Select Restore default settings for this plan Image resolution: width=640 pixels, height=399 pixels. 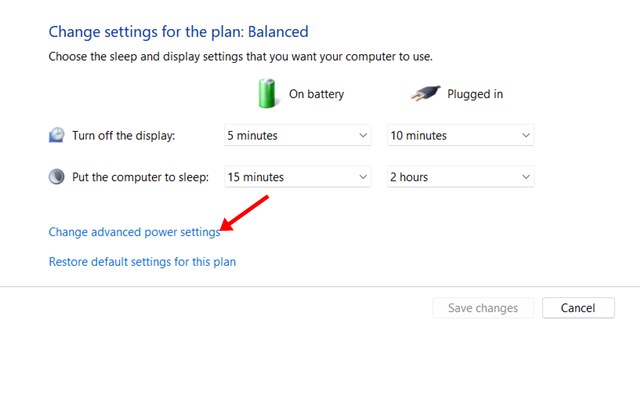pos(142,262)
